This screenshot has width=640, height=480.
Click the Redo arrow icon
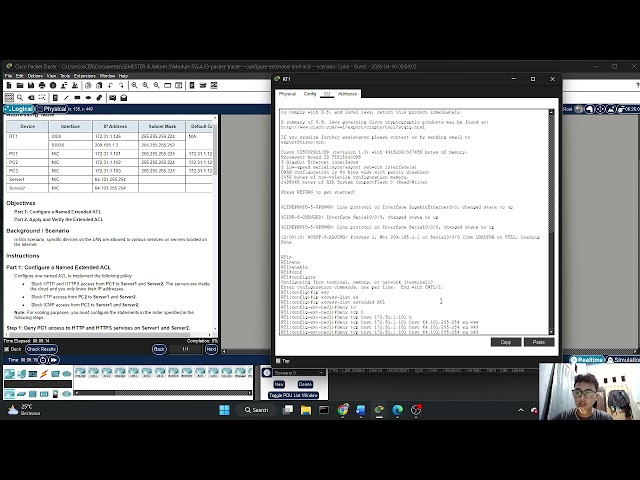point(121,85)
